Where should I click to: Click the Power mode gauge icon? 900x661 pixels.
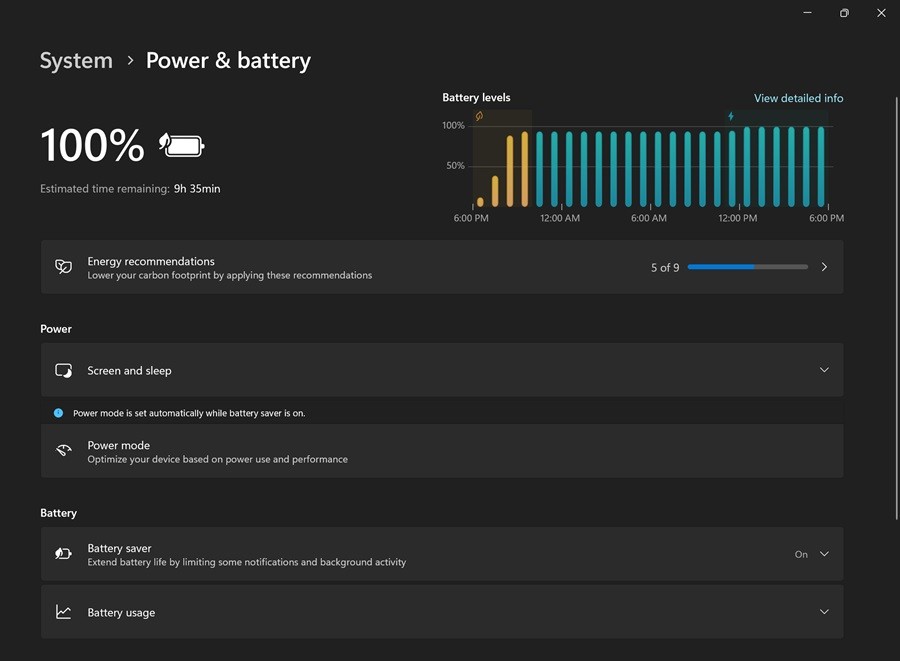63,451
